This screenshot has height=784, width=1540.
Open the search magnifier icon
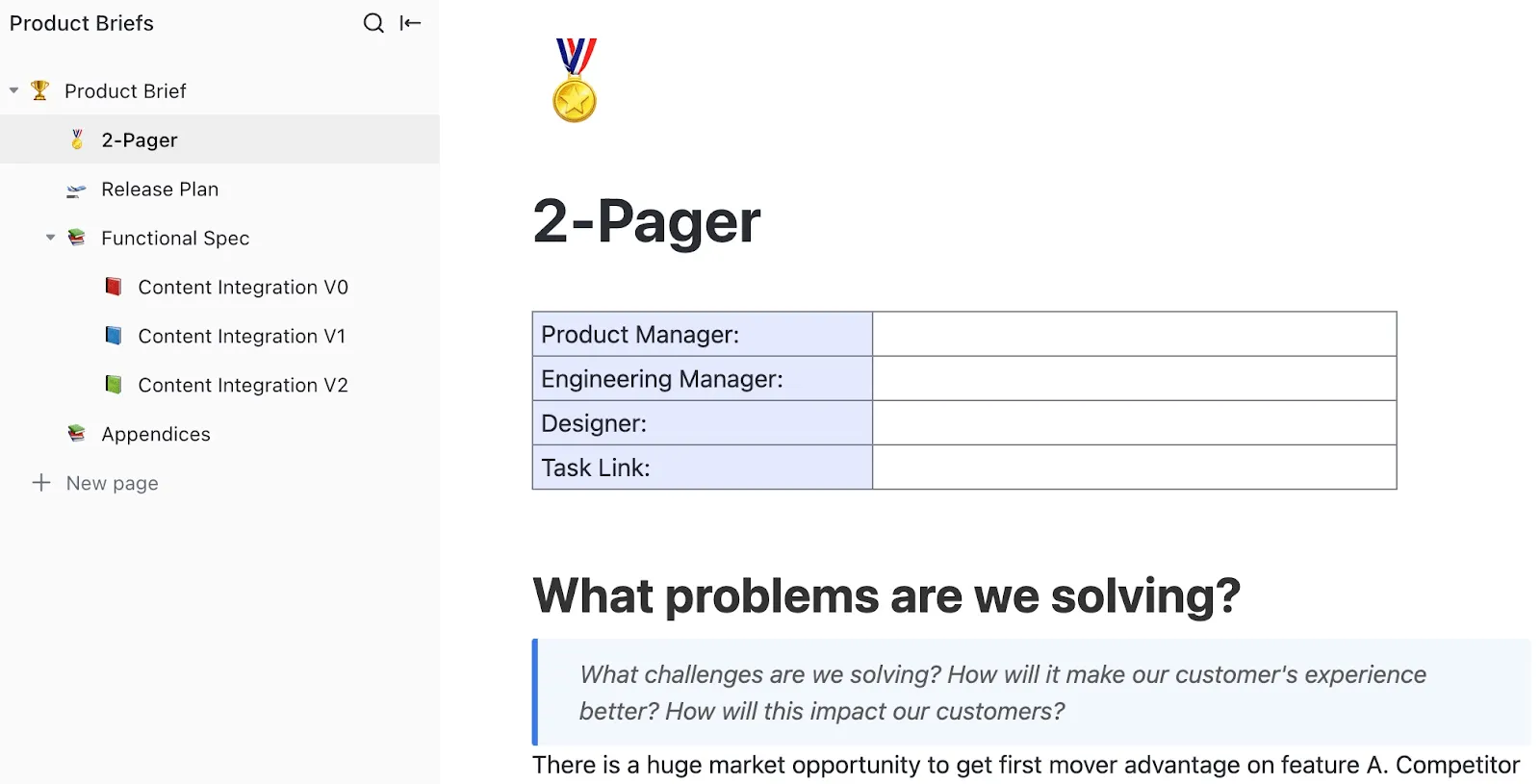tap(373, 23)
